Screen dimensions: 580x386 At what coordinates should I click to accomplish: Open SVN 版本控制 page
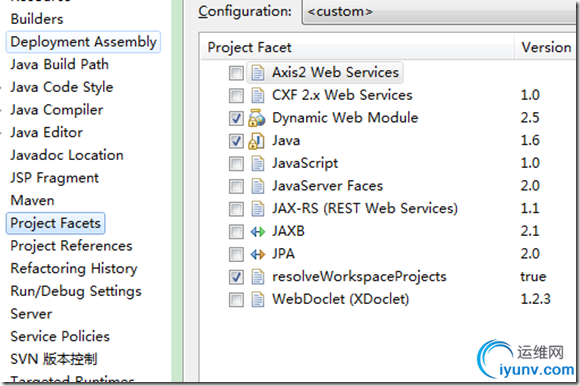pos(54,359)
